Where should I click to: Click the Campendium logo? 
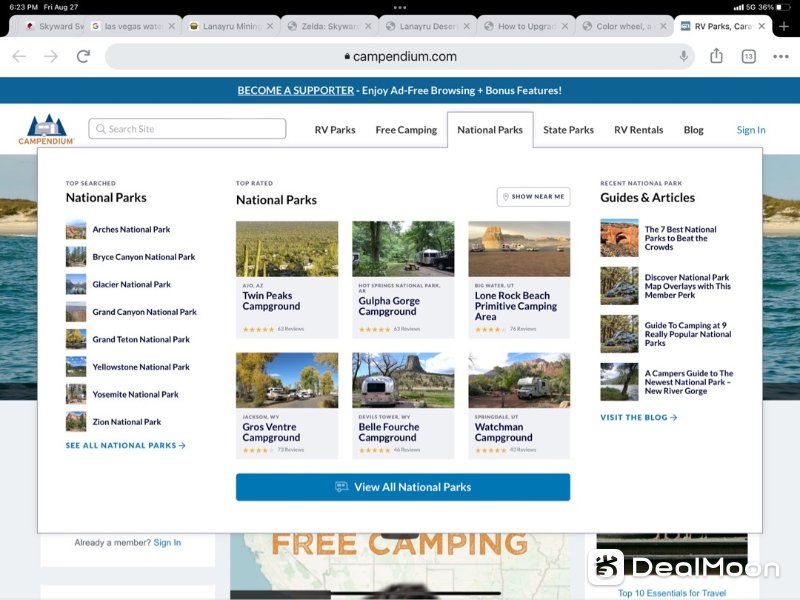[x=46, y=129]
